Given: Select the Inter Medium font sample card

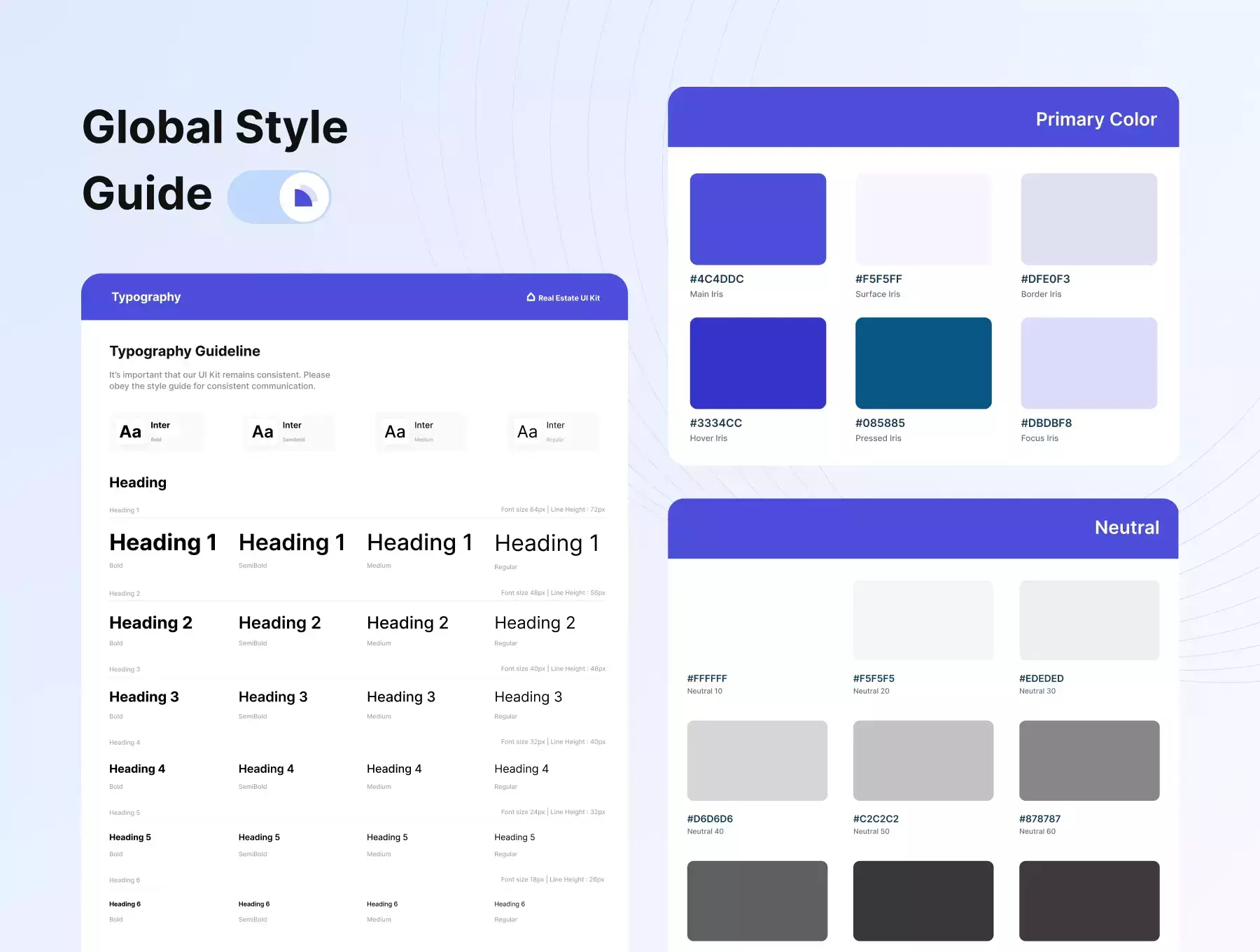Looking at the screenshot, I should (x=421, y=432).
